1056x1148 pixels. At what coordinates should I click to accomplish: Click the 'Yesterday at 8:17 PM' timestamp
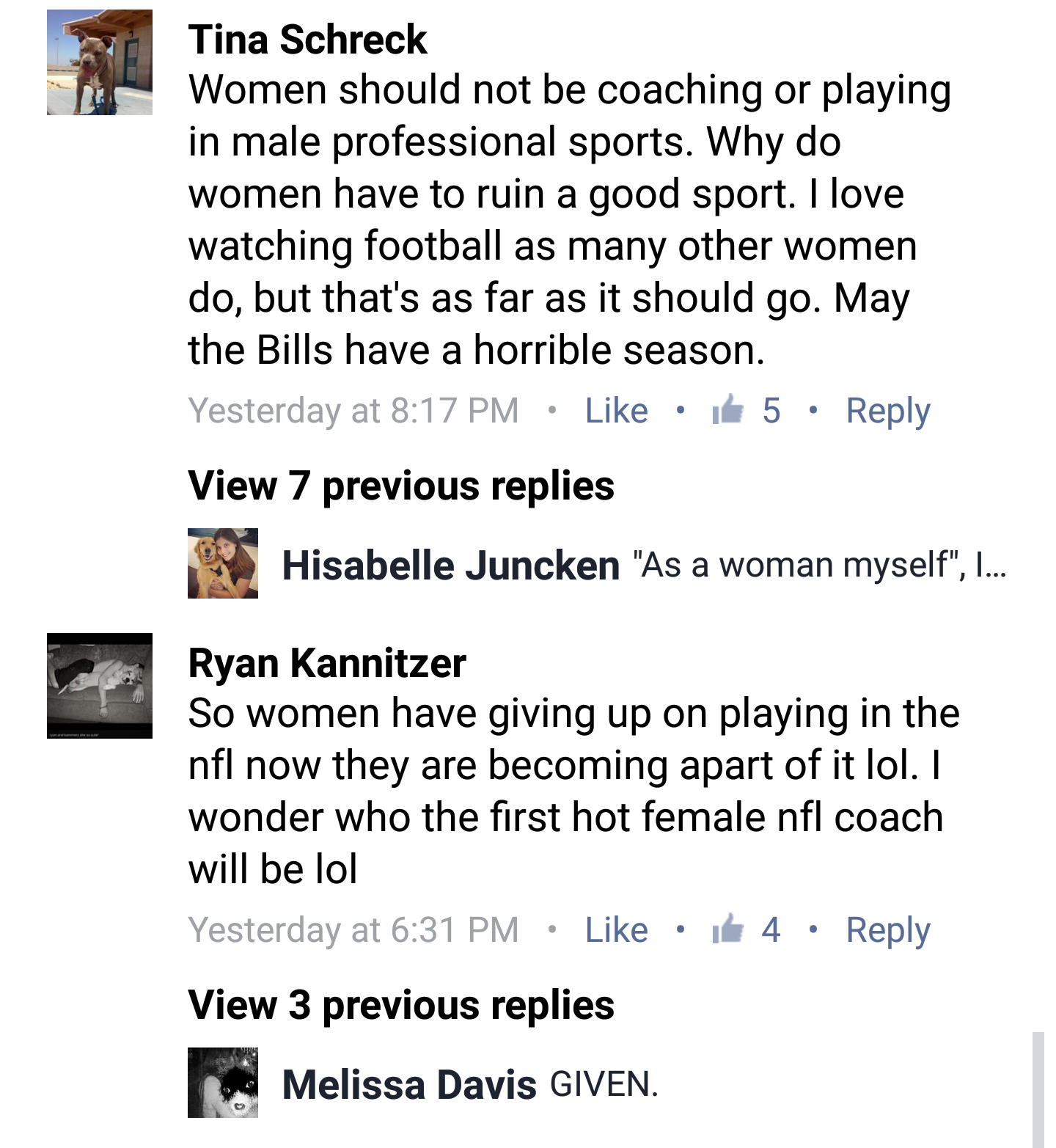tap(353, 411)
